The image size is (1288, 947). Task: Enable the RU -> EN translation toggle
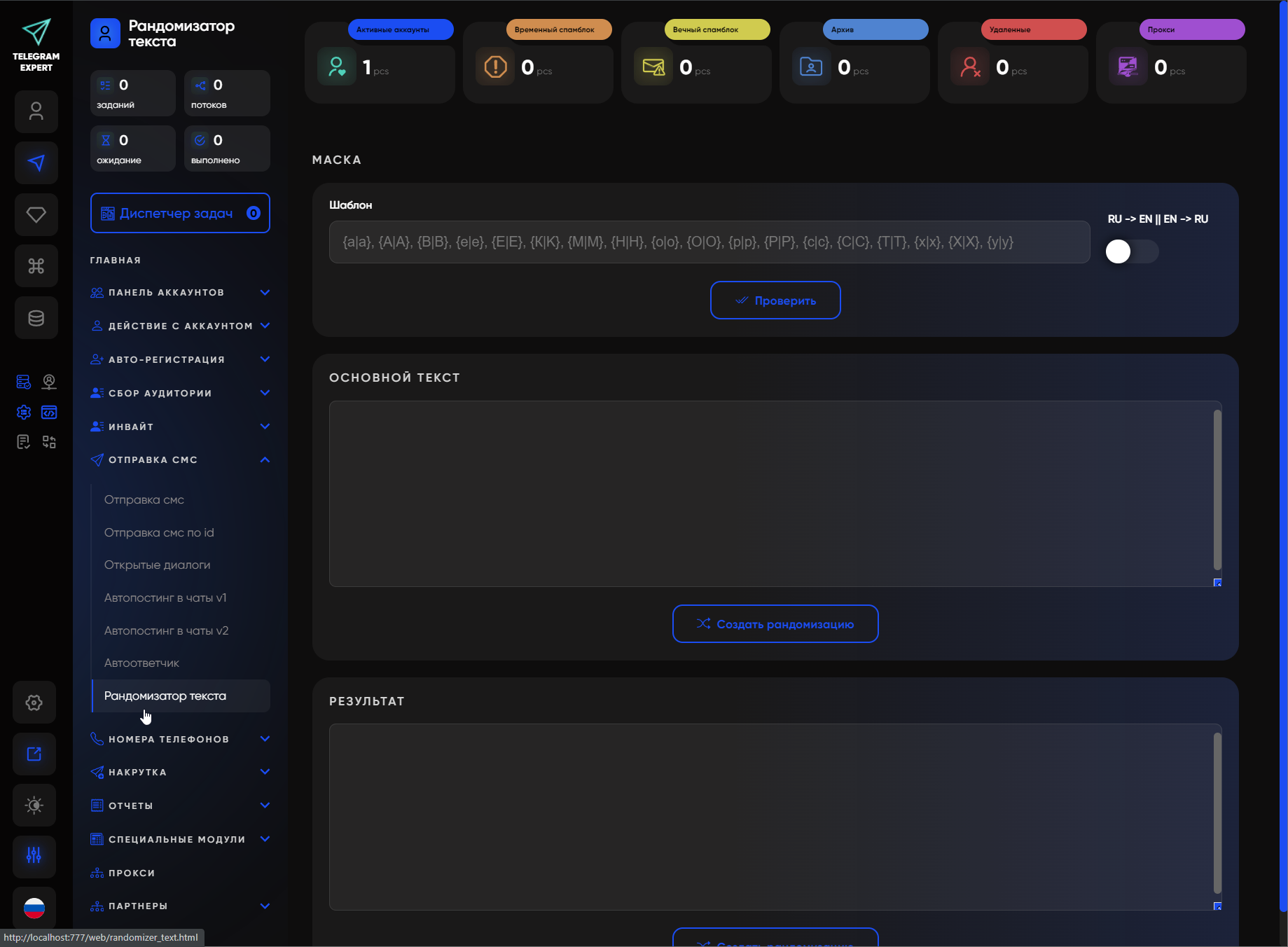click(x=1130, y=251)
